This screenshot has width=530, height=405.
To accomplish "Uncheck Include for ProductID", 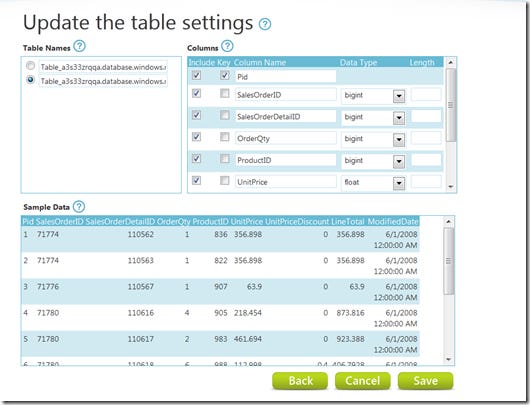I will pyautogui.click(x=196, y=158).
